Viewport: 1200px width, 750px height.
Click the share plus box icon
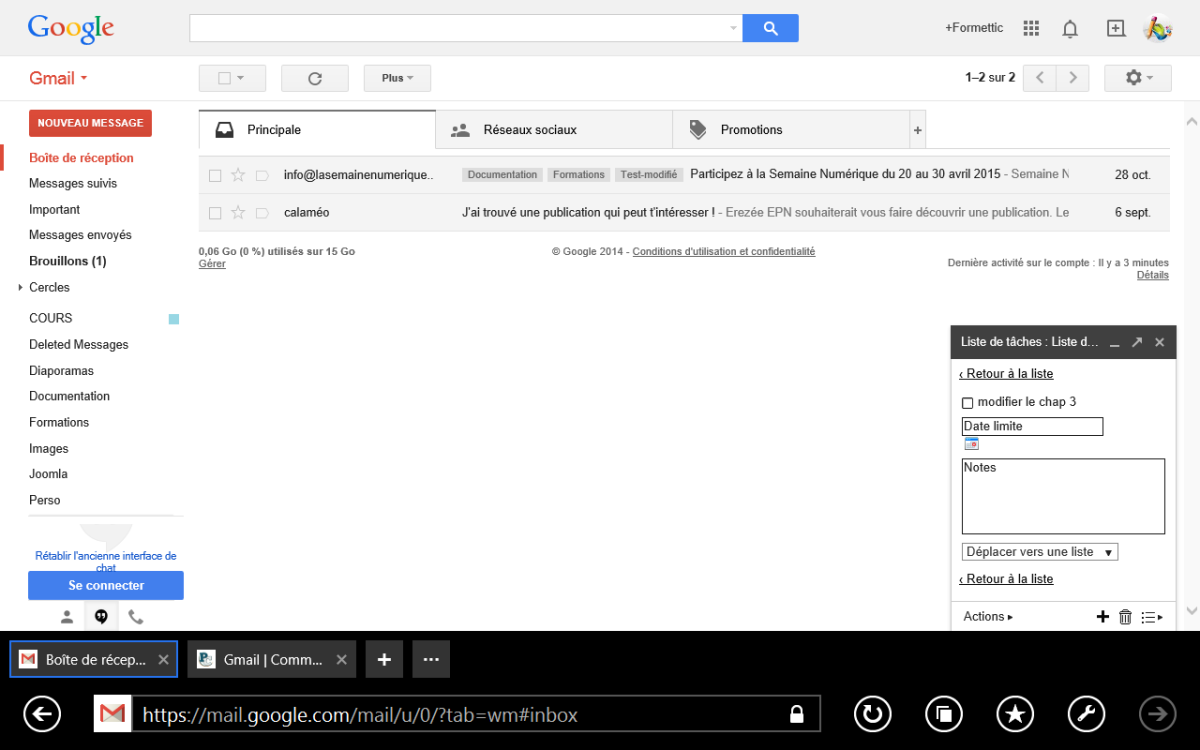pyautogui.click(x=1116, y=28)
